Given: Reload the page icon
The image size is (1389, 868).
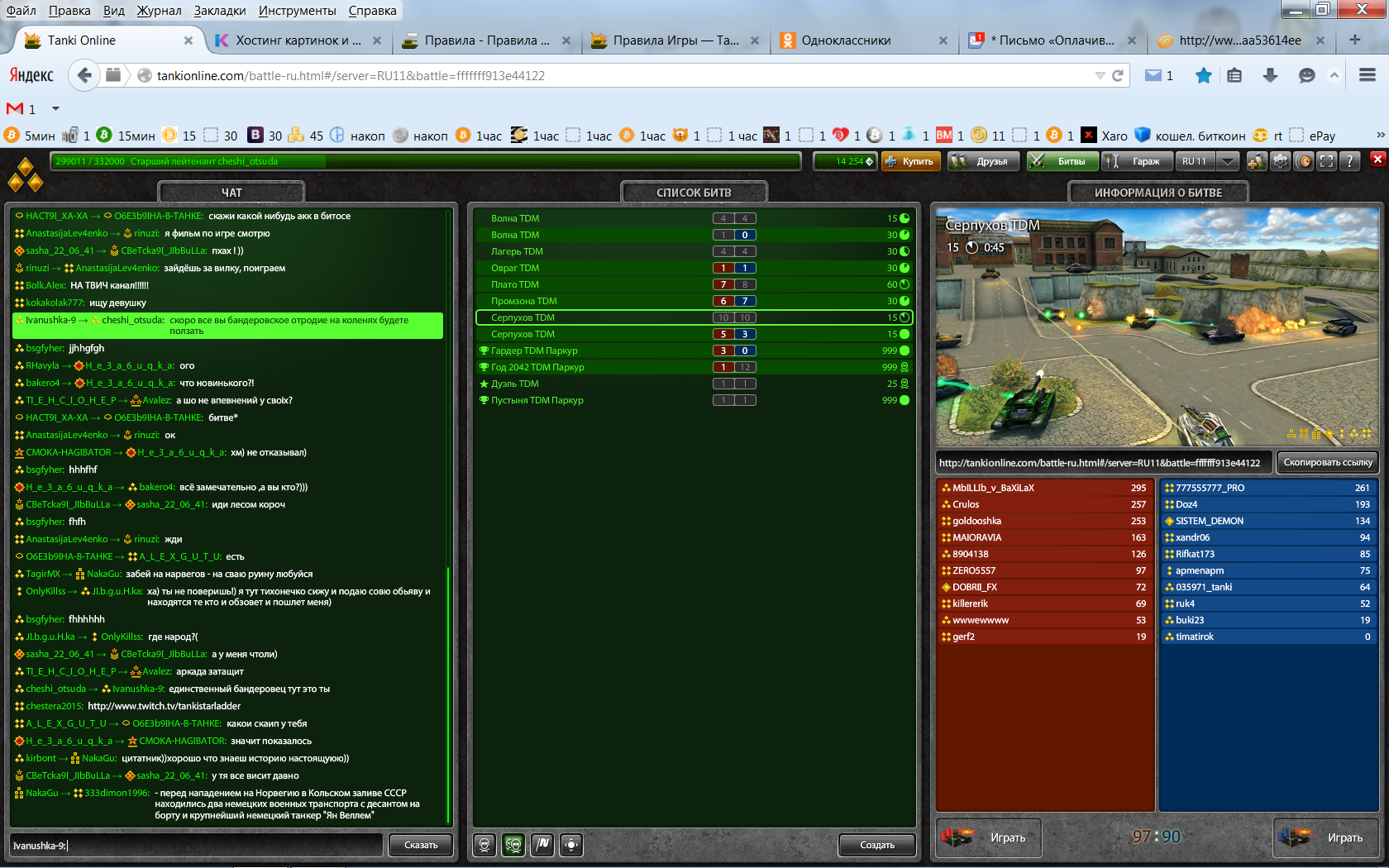Looking at the screenshot, I should pos(1118,75).
